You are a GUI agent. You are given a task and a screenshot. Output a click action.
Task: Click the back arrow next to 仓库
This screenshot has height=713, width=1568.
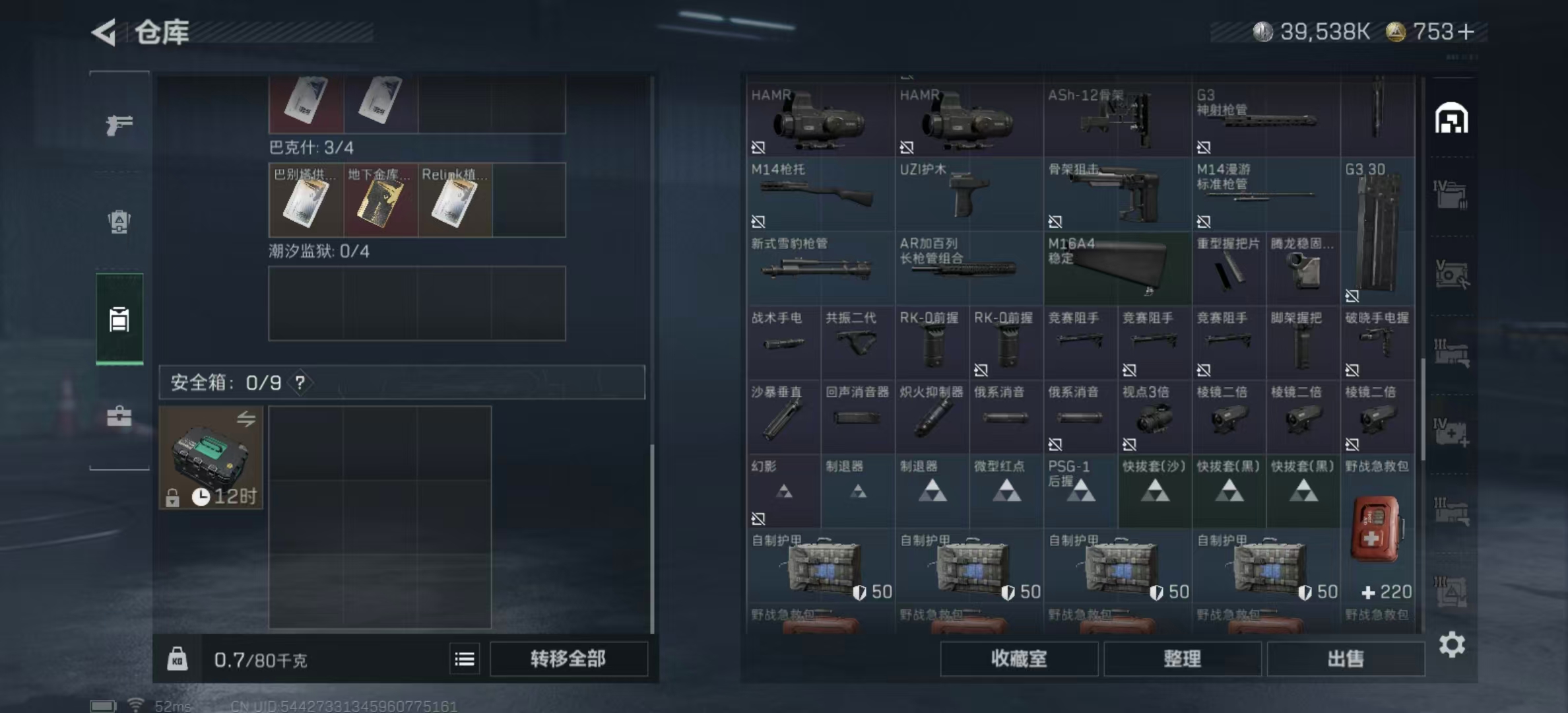(x=104, y=32)
